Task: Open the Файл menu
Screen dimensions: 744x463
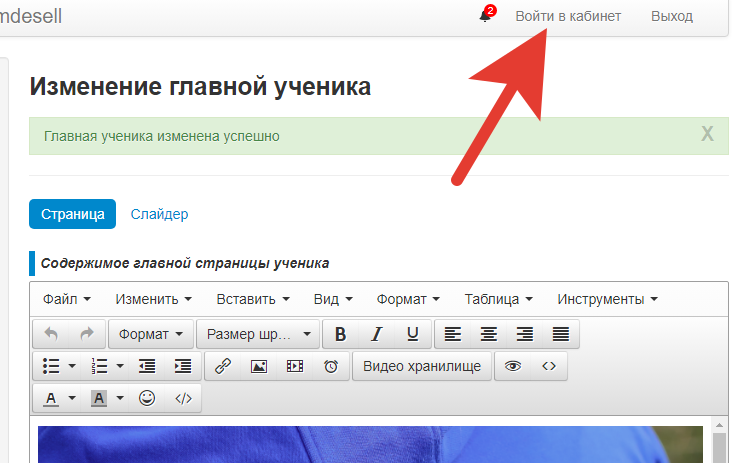Action: (66, 299)
